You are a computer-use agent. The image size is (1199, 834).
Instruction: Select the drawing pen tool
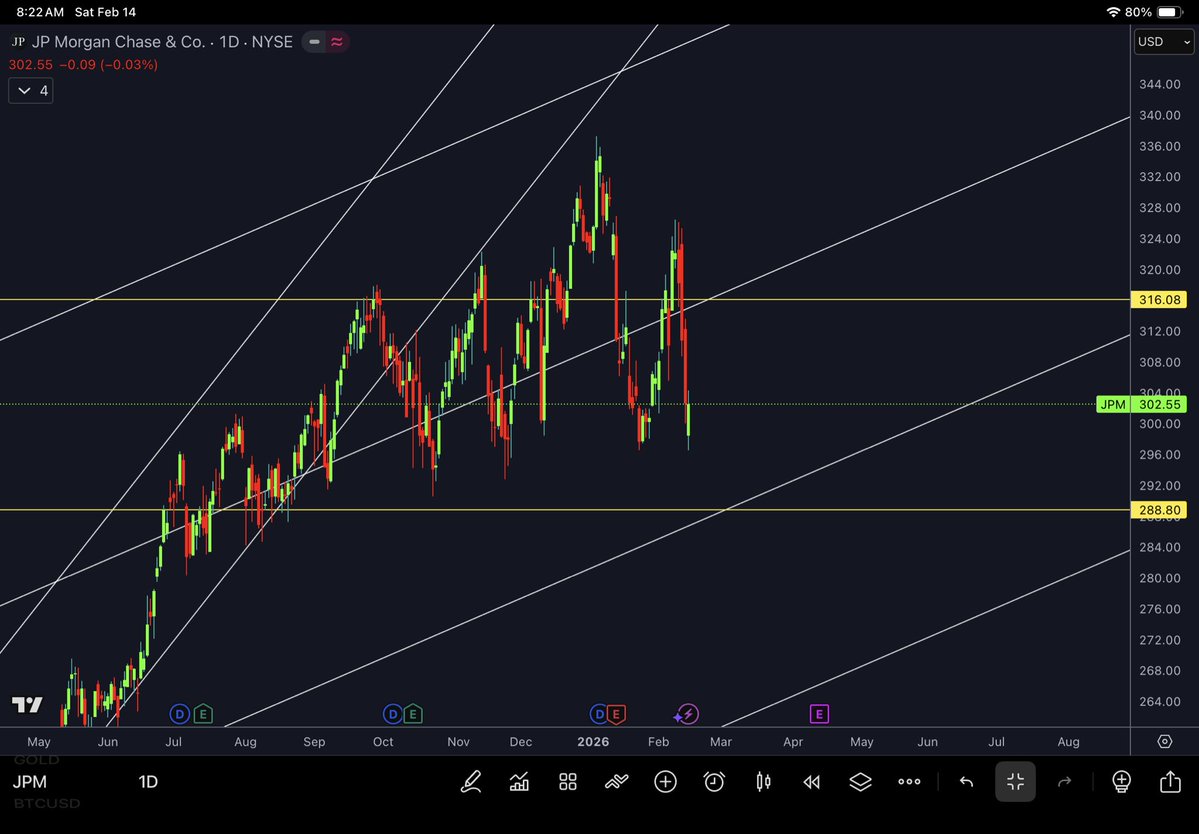point(471,781)
